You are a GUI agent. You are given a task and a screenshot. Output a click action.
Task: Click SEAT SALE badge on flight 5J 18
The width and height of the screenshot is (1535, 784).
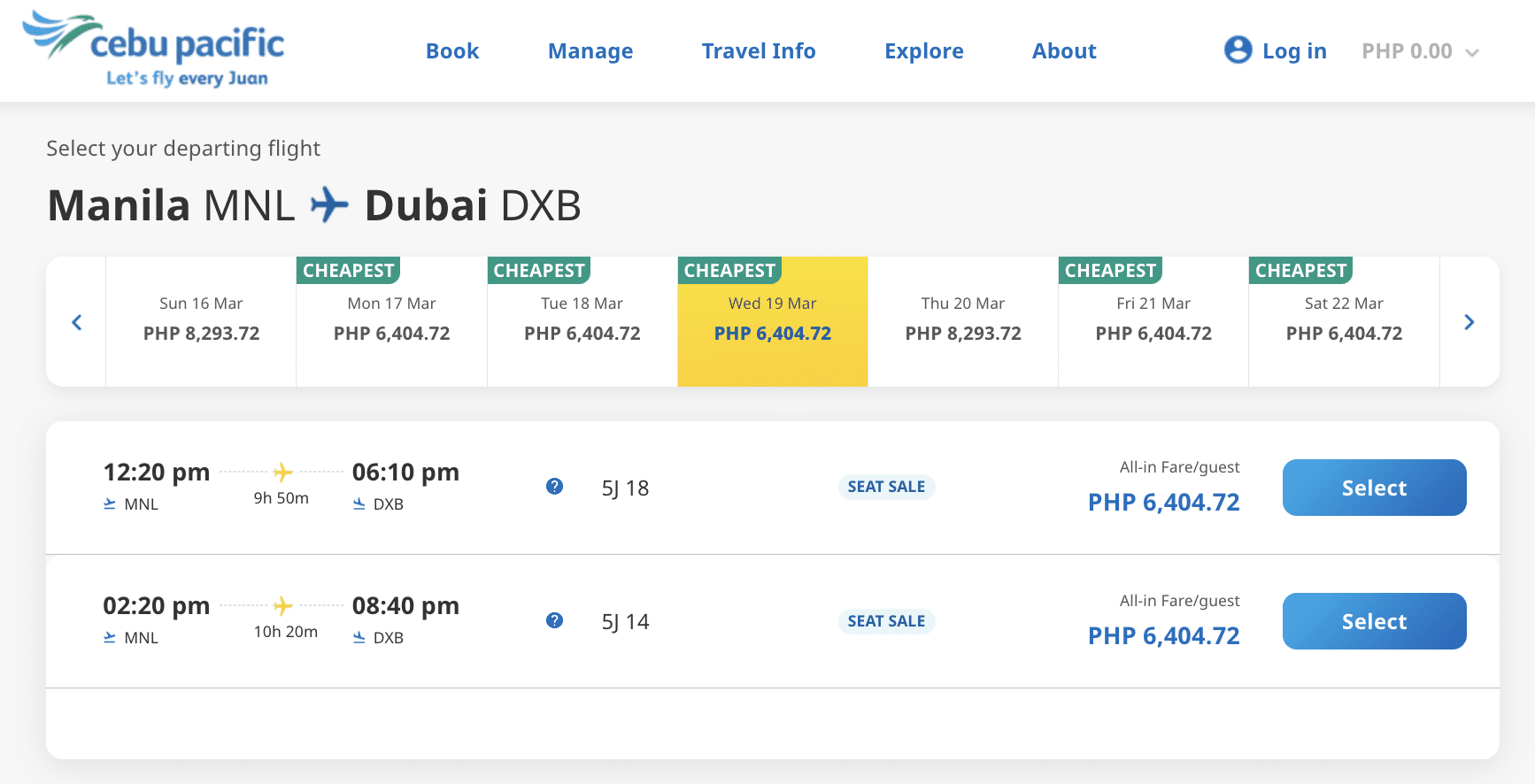pos(886,487)
